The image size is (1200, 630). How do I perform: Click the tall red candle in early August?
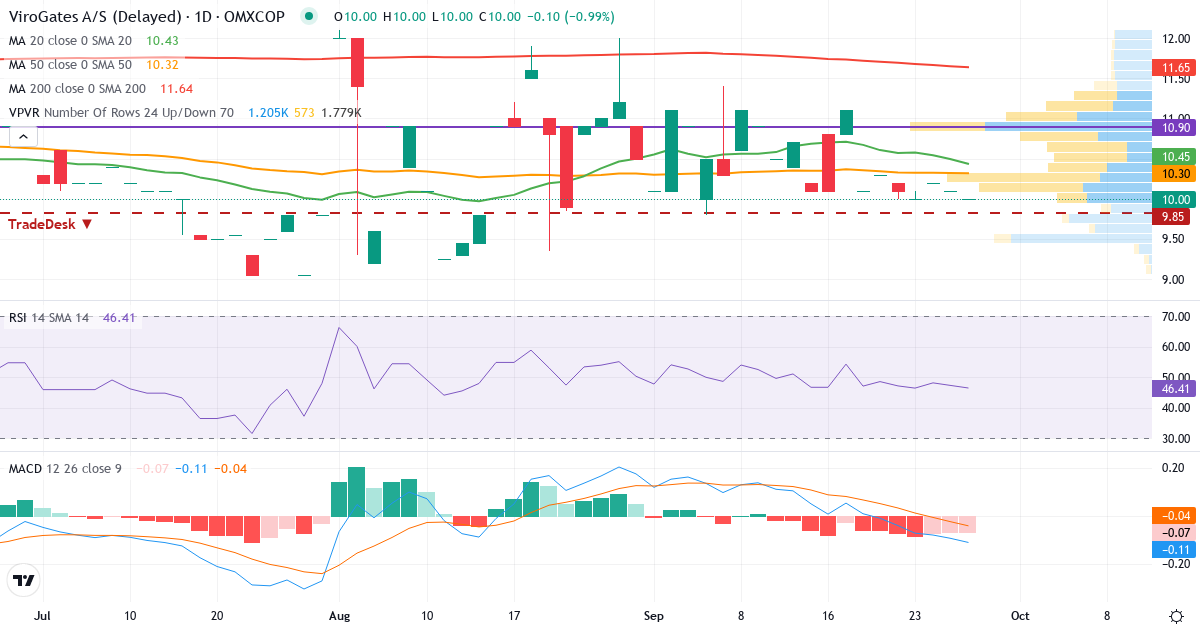357,62
